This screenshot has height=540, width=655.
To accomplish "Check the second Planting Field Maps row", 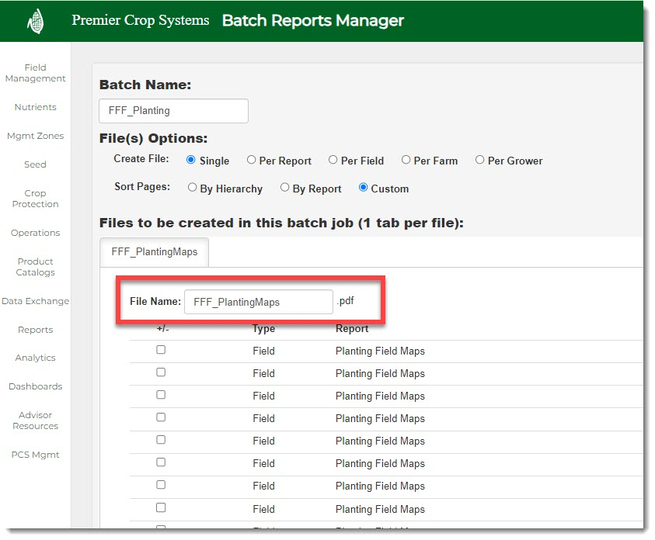I will tap(161, 372).
